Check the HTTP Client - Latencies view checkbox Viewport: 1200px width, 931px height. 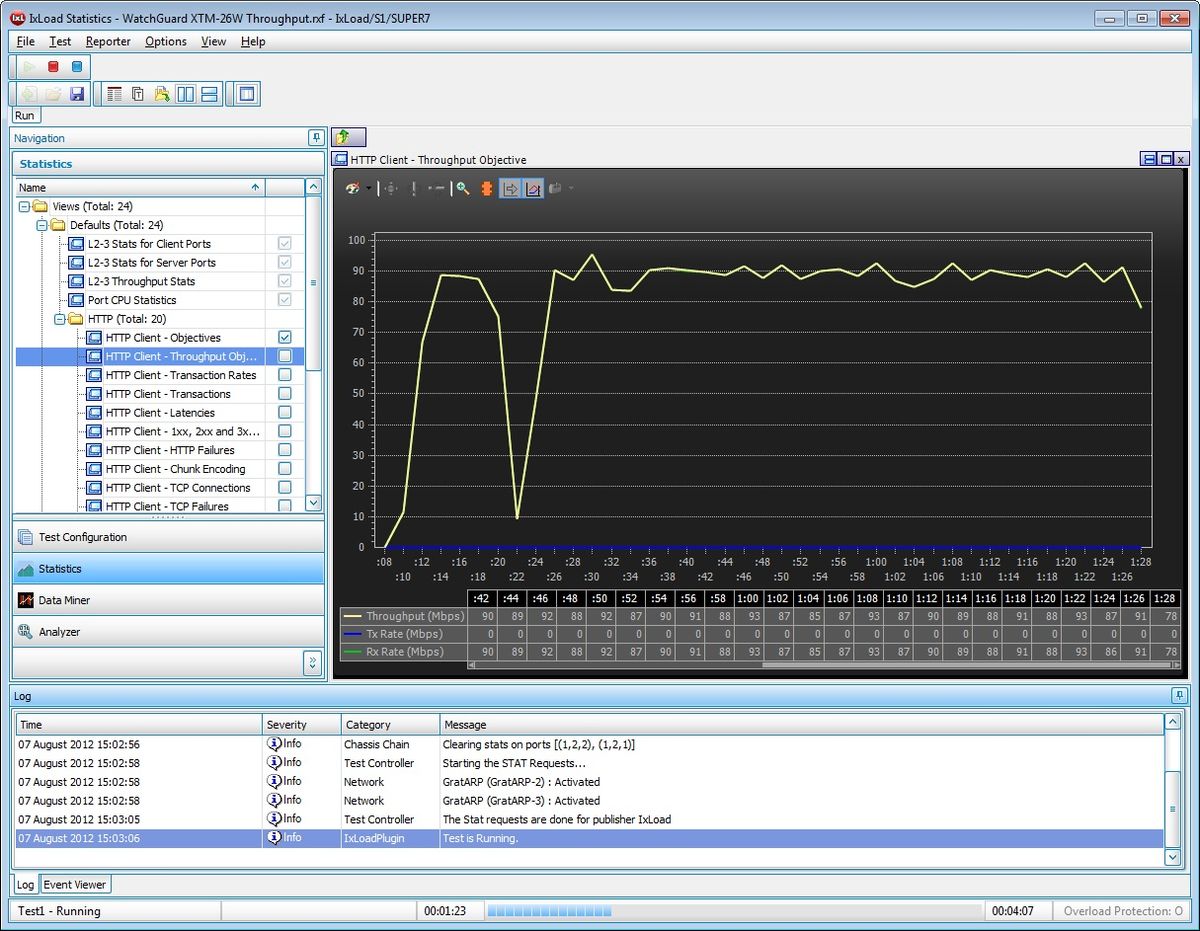click(284, 412)
